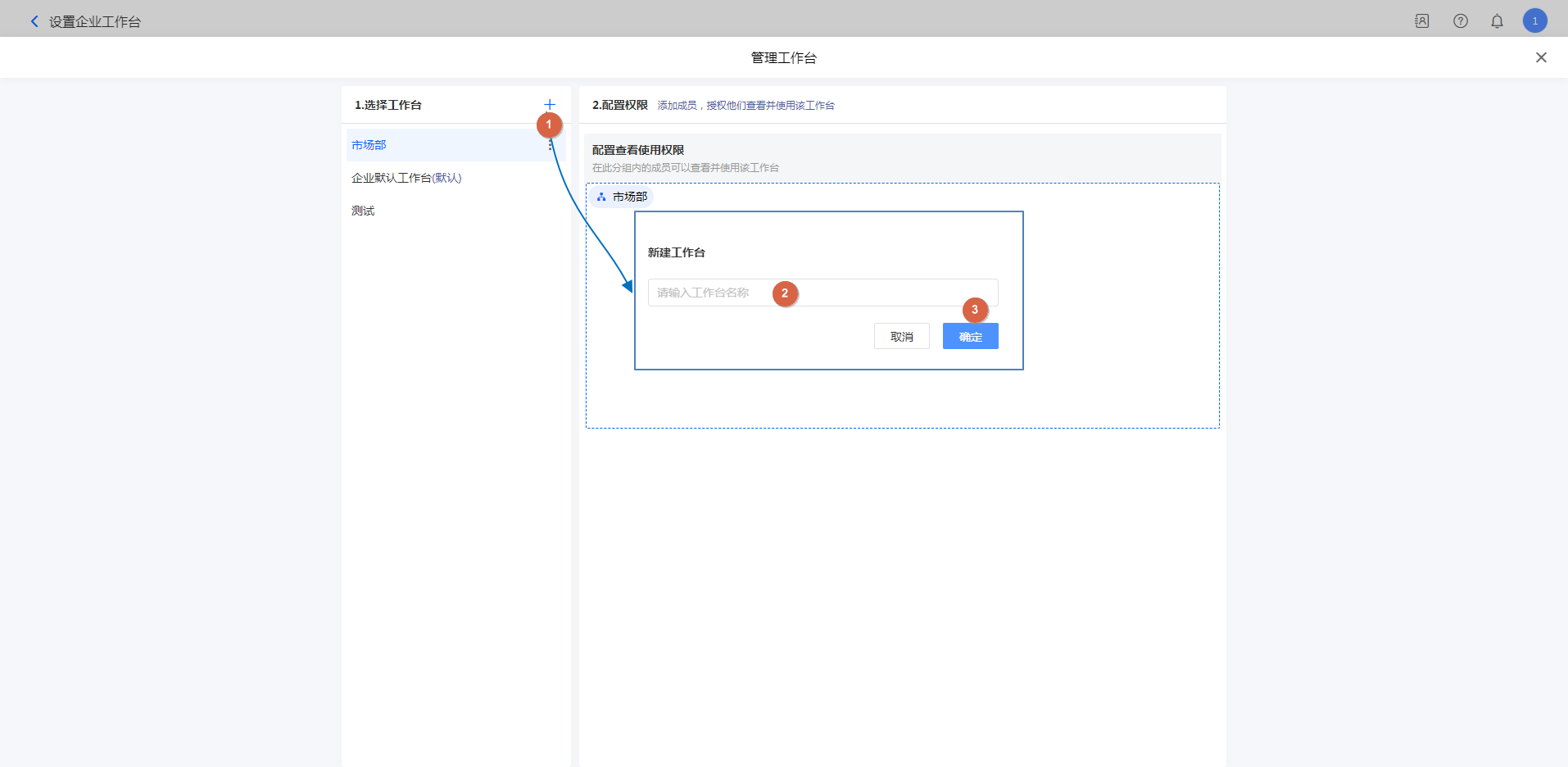
Task: Select 市场部 in the workbench list
Action: (369, 145)
